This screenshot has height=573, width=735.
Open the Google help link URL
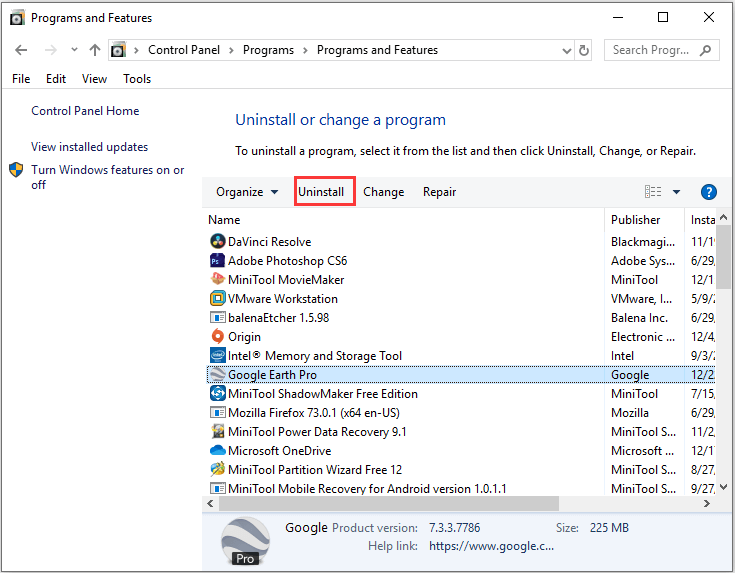[x=491, y=546]
